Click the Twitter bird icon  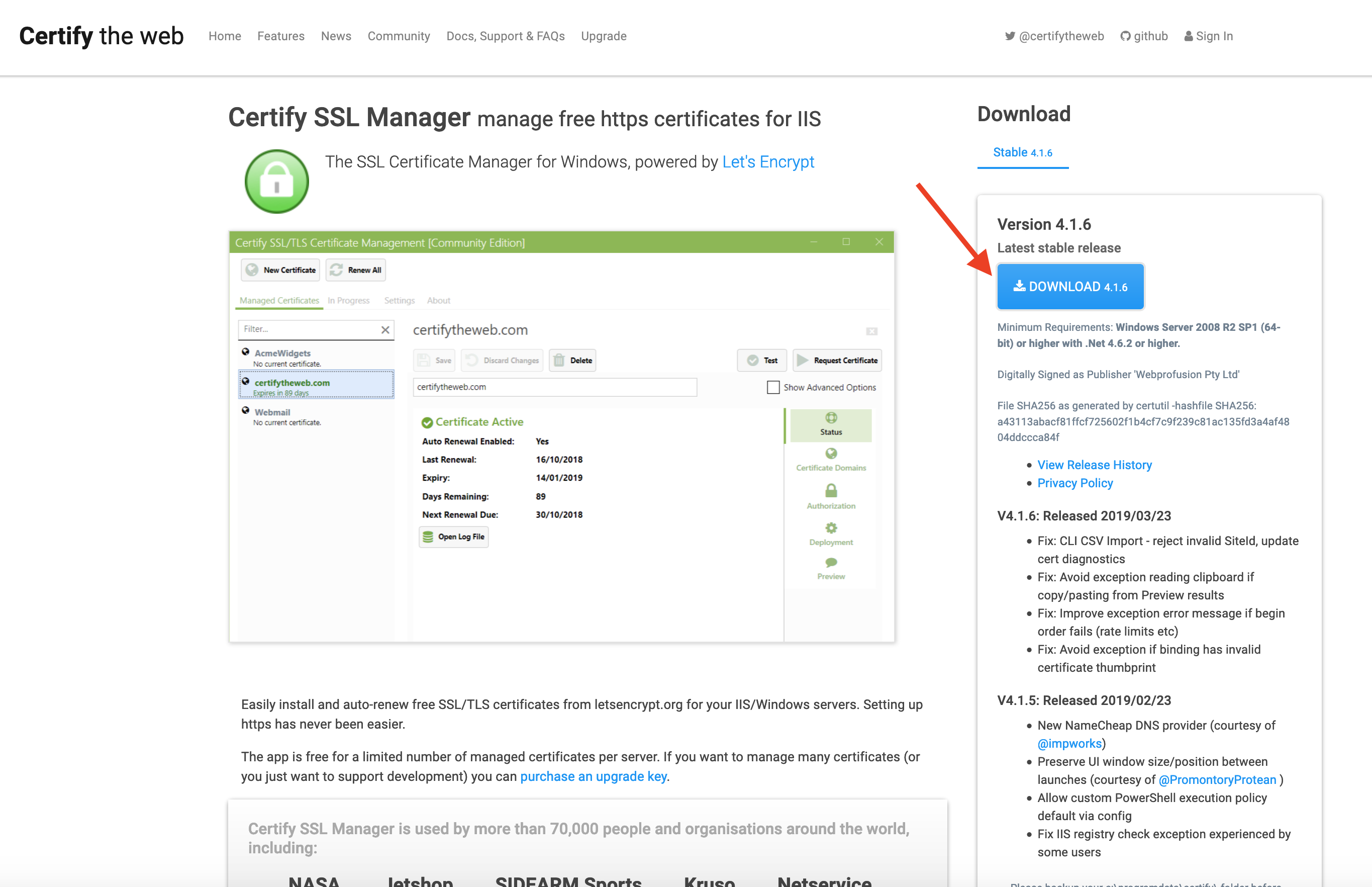(1010, 36)
